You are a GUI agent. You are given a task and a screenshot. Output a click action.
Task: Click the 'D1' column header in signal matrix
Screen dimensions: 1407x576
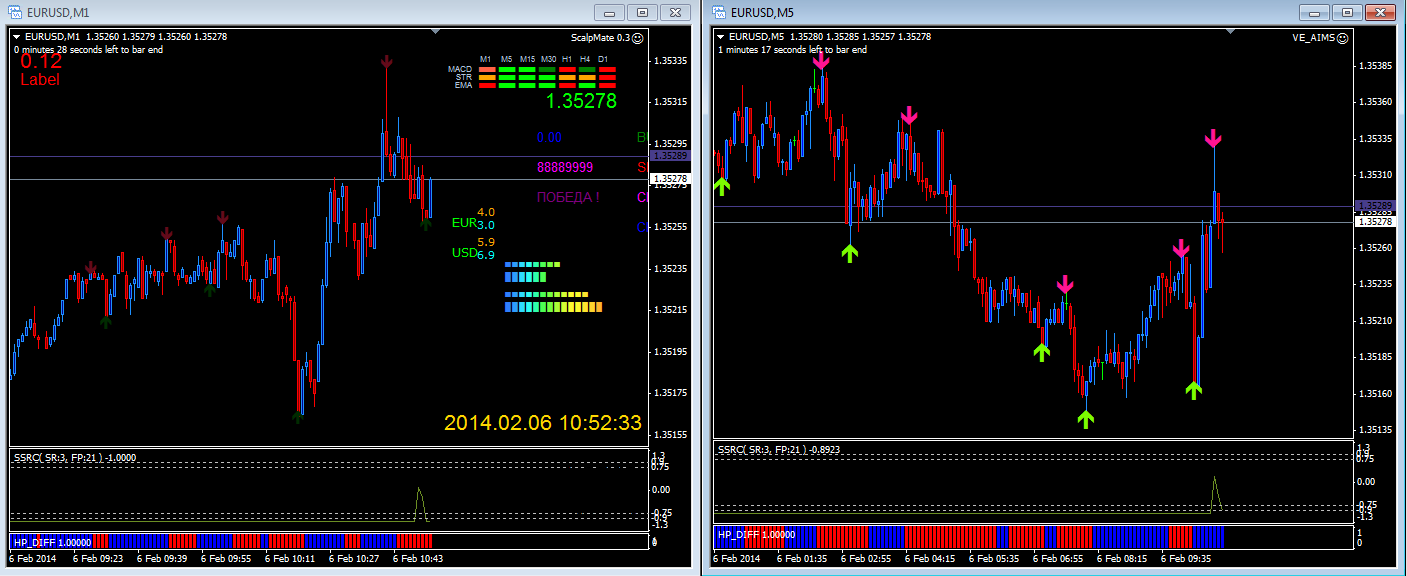[x=603, y=59]
